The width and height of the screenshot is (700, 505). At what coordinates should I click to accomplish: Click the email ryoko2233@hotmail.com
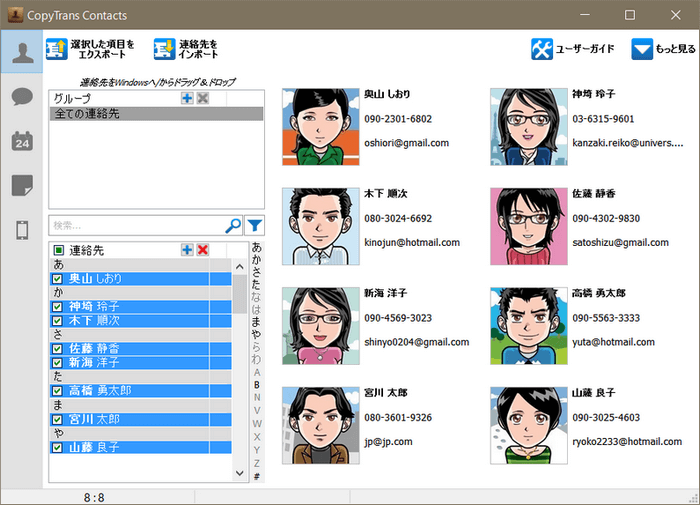click(x=627, y=442)
